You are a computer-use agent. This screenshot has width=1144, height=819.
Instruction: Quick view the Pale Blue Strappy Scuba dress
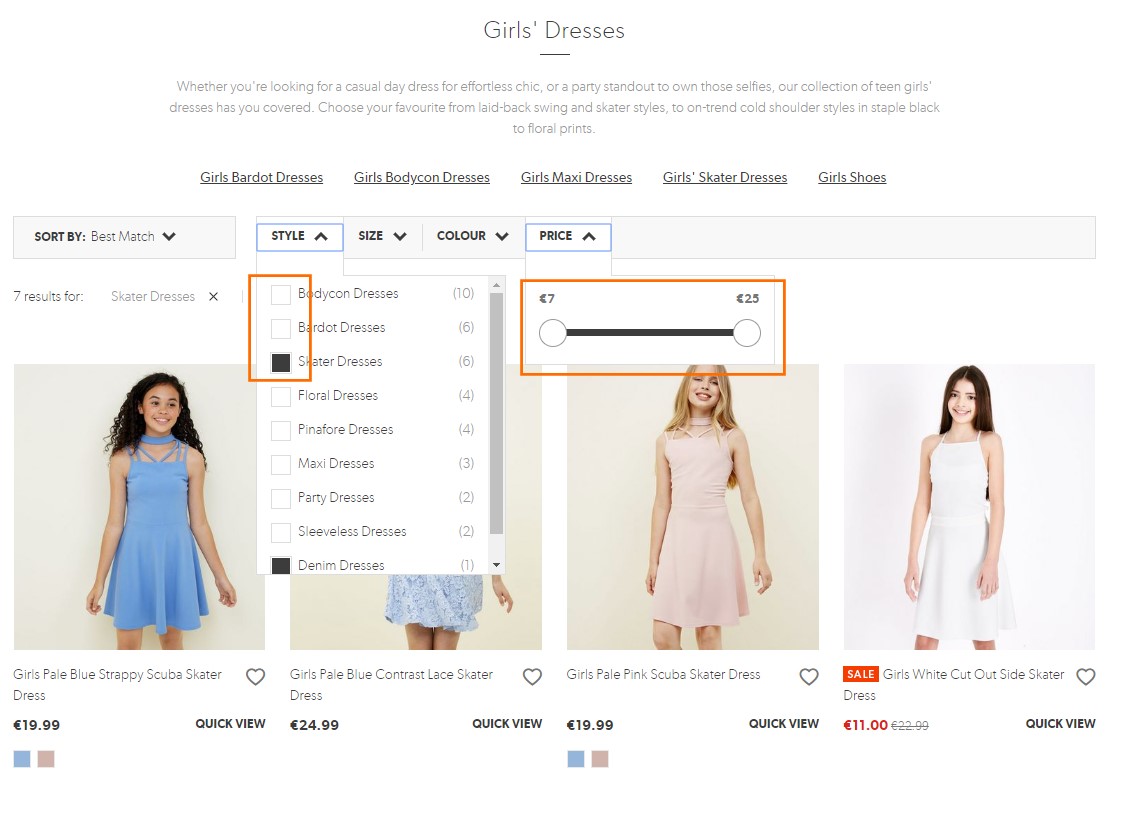[231, 723]
